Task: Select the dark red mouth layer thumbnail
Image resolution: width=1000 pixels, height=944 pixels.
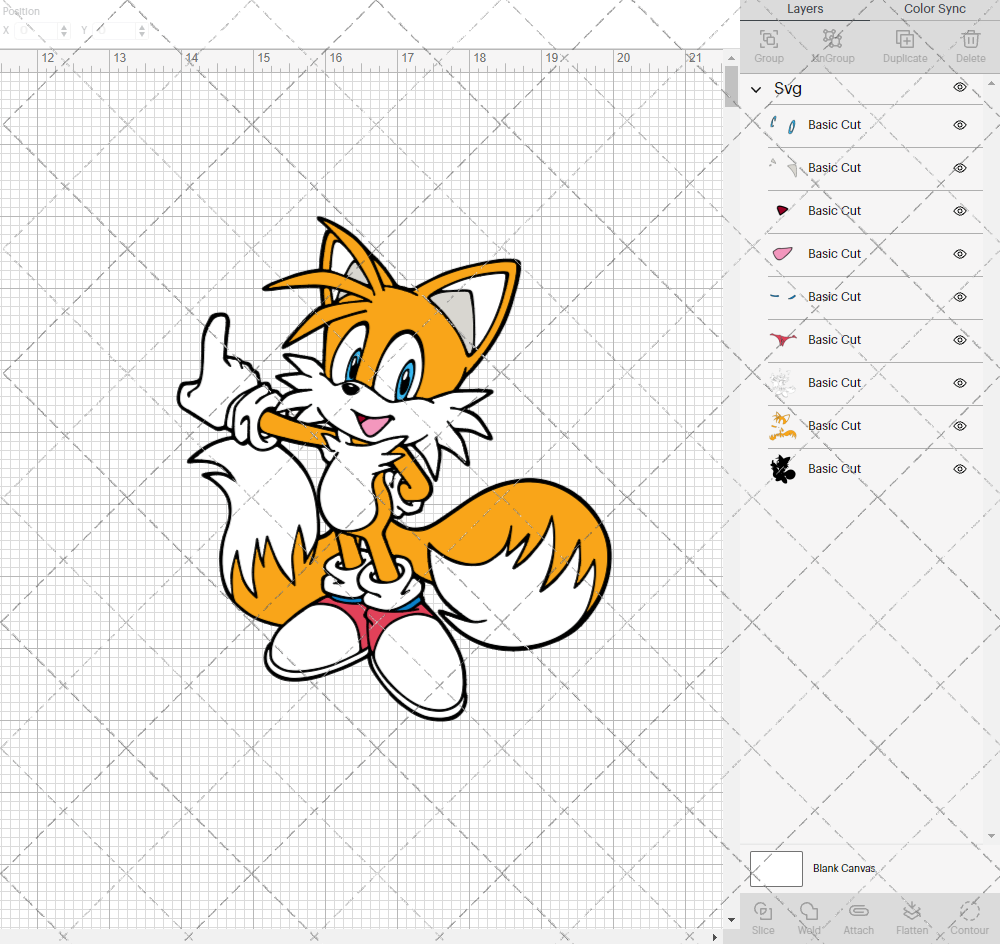Action: (x=783, y=210)
